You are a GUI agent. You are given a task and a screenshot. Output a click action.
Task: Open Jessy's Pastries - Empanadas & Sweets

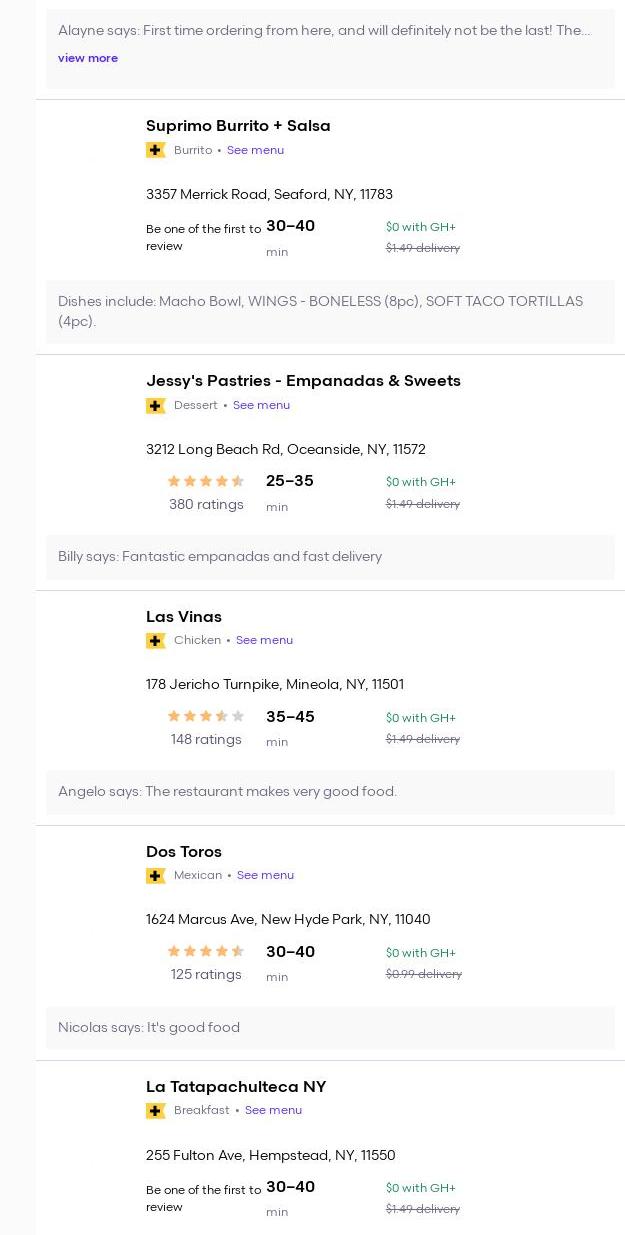[x=303, y=381]
